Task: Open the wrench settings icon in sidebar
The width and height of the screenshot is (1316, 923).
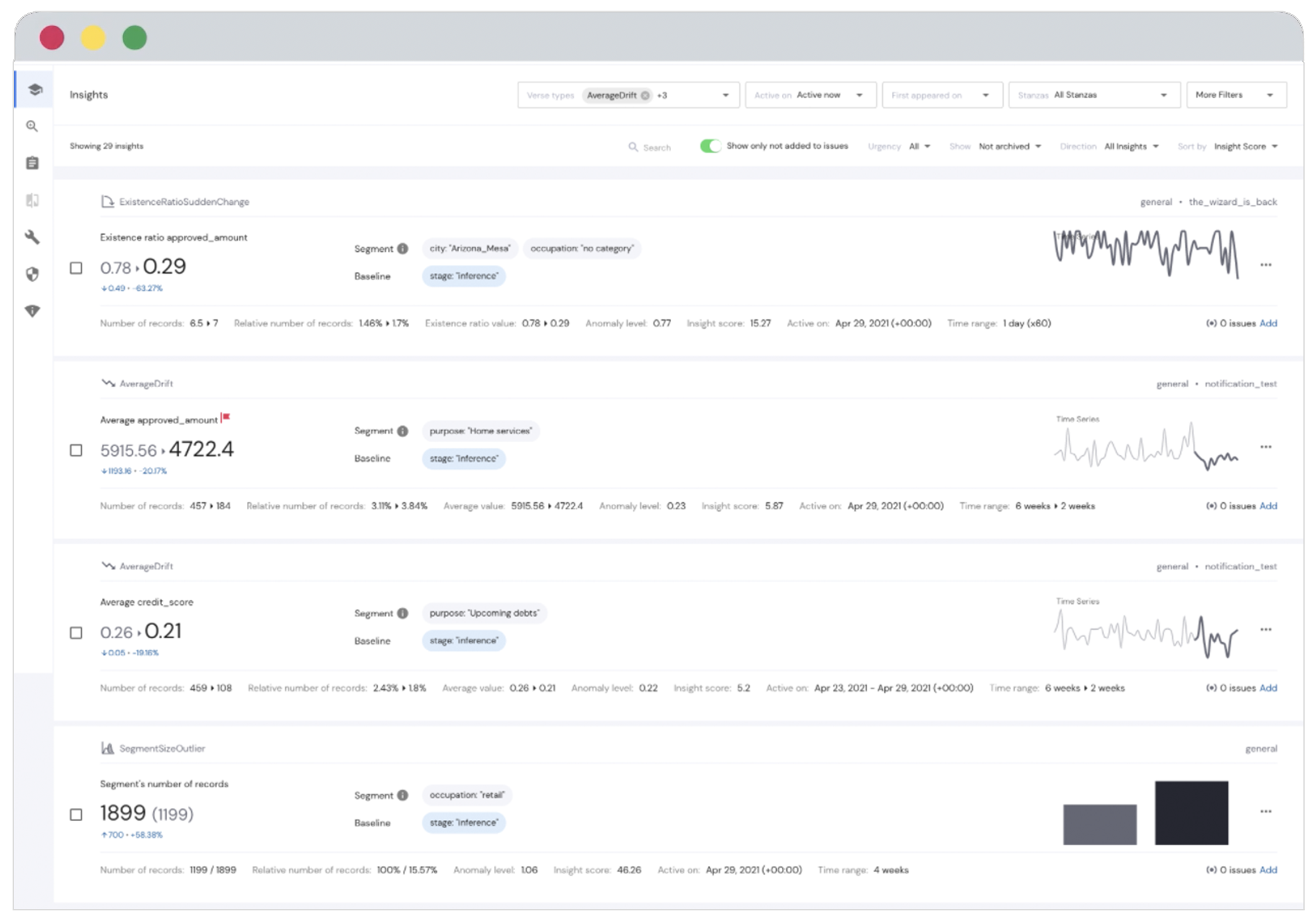Action: 32,238
